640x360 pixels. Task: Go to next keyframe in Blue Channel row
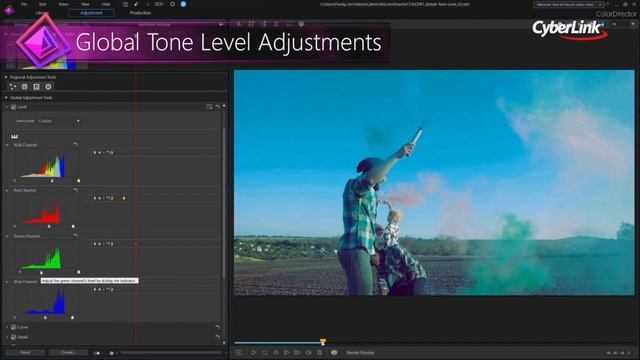point(112,290)
